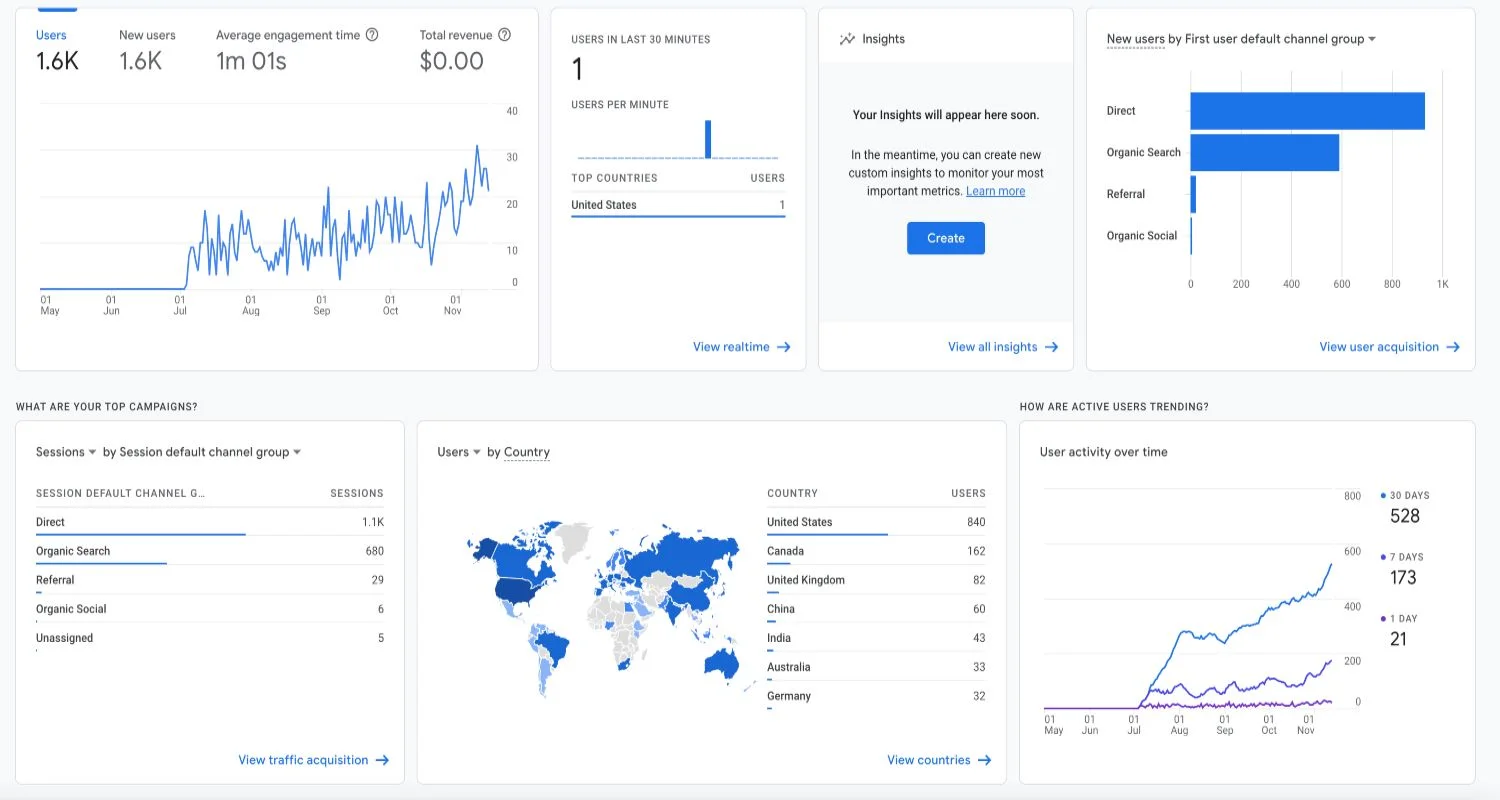Screen dimensions: 1500x800
Task: Click the Insights sparkline icon
Action: pos(847,39)
